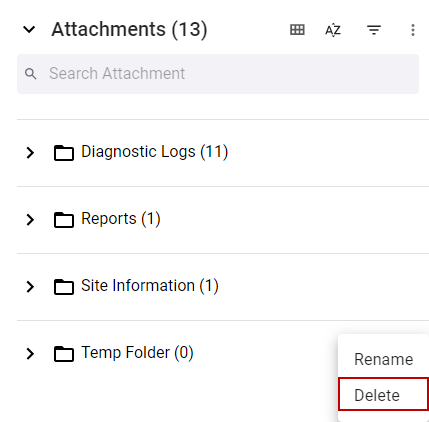Screen dimensions: 429x422
Task: Focus the Search Attachment field
Action: click(x=218, y=74)
